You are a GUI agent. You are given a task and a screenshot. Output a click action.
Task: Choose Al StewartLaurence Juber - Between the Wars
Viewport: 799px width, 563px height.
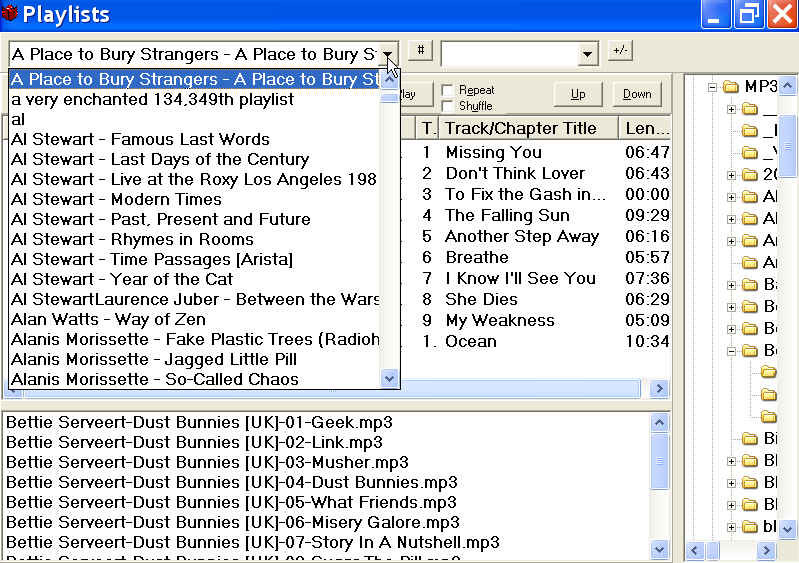195,299
